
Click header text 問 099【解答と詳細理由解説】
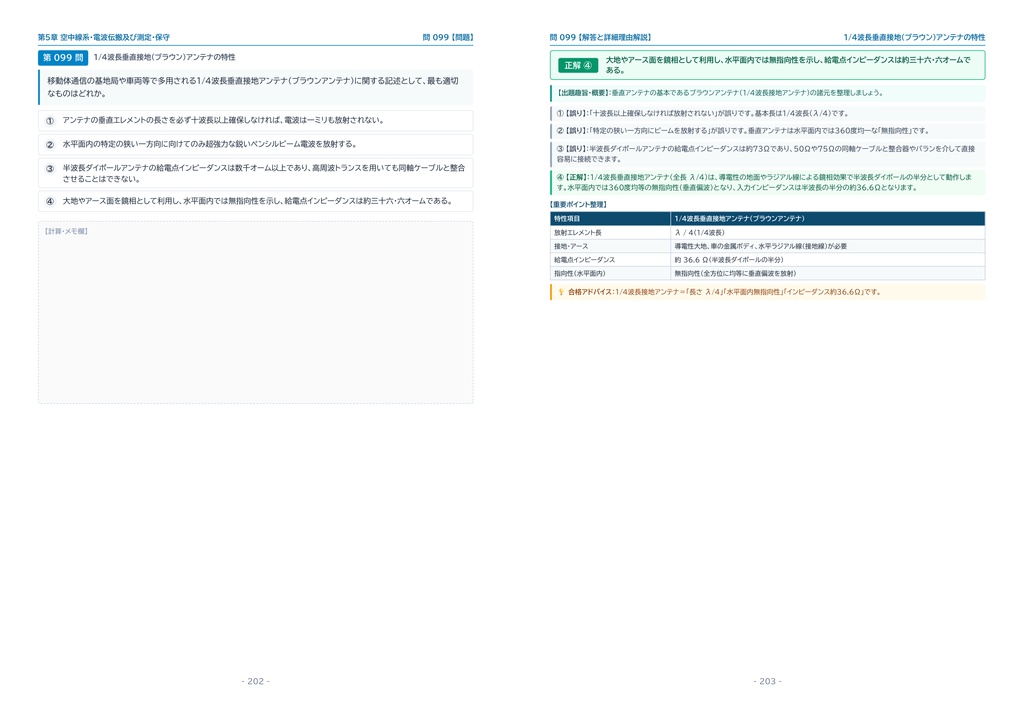point(601,37)
